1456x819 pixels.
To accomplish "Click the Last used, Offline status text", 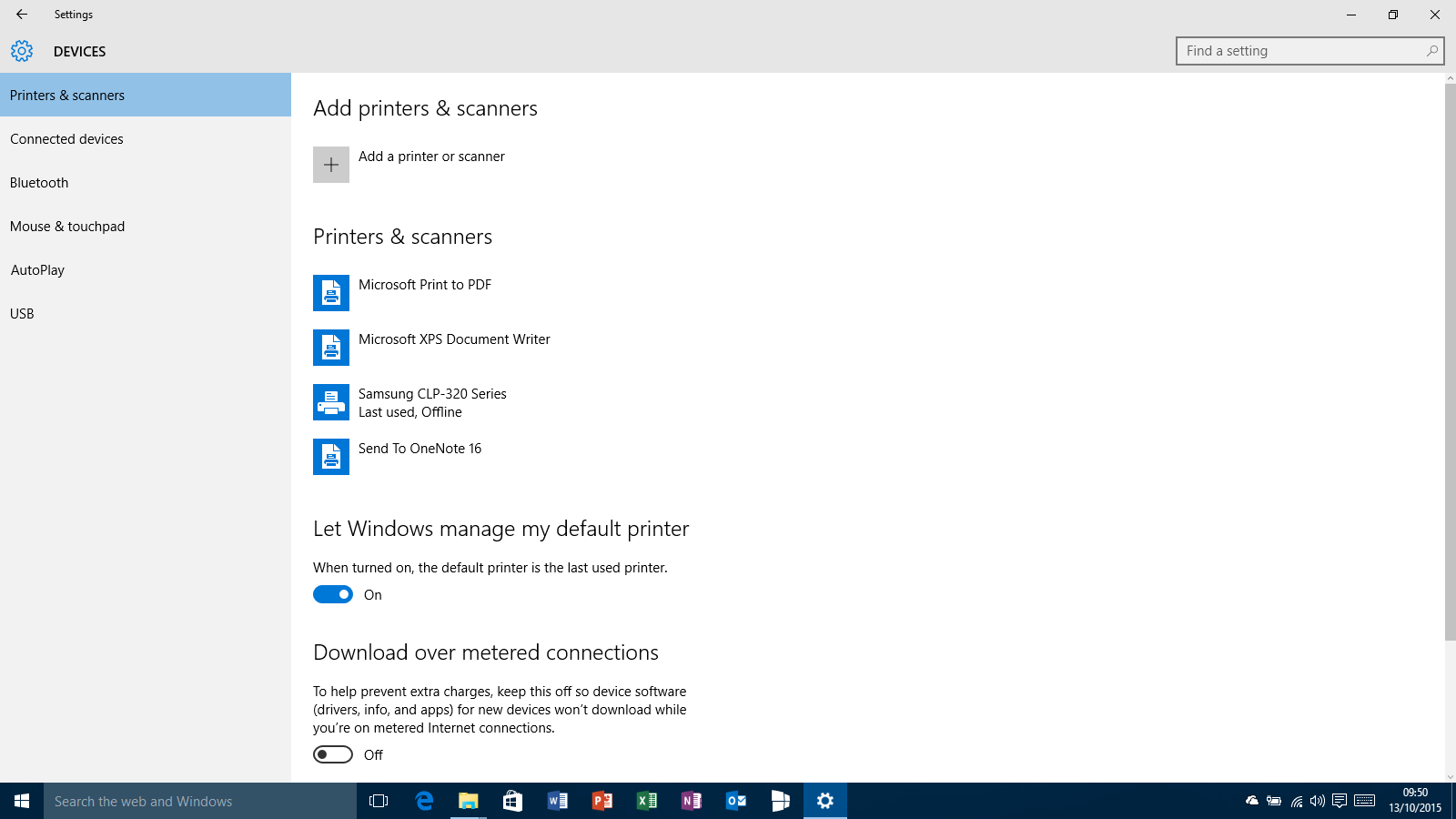I will [410, 412].
